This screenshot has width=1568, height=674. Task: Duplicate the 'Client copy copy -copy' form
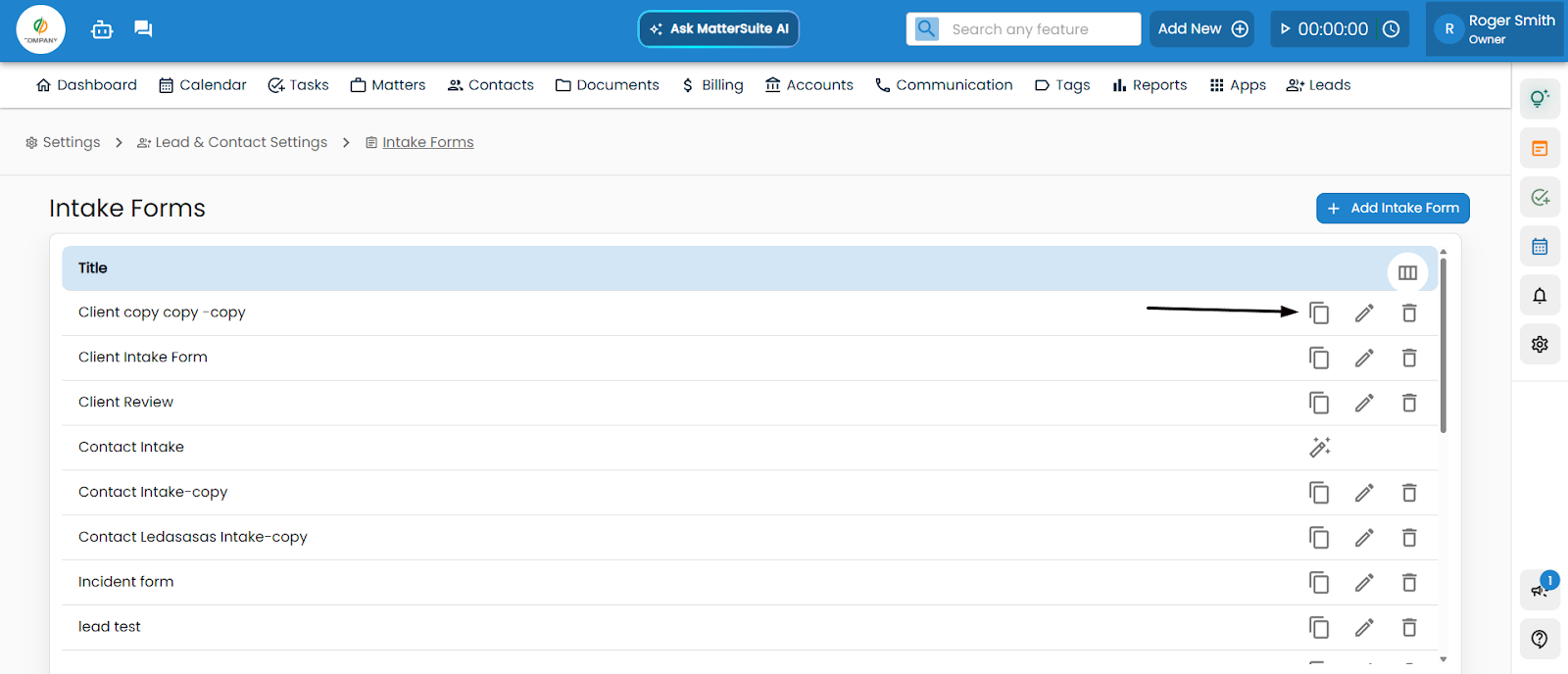(x=1319, y=313)
